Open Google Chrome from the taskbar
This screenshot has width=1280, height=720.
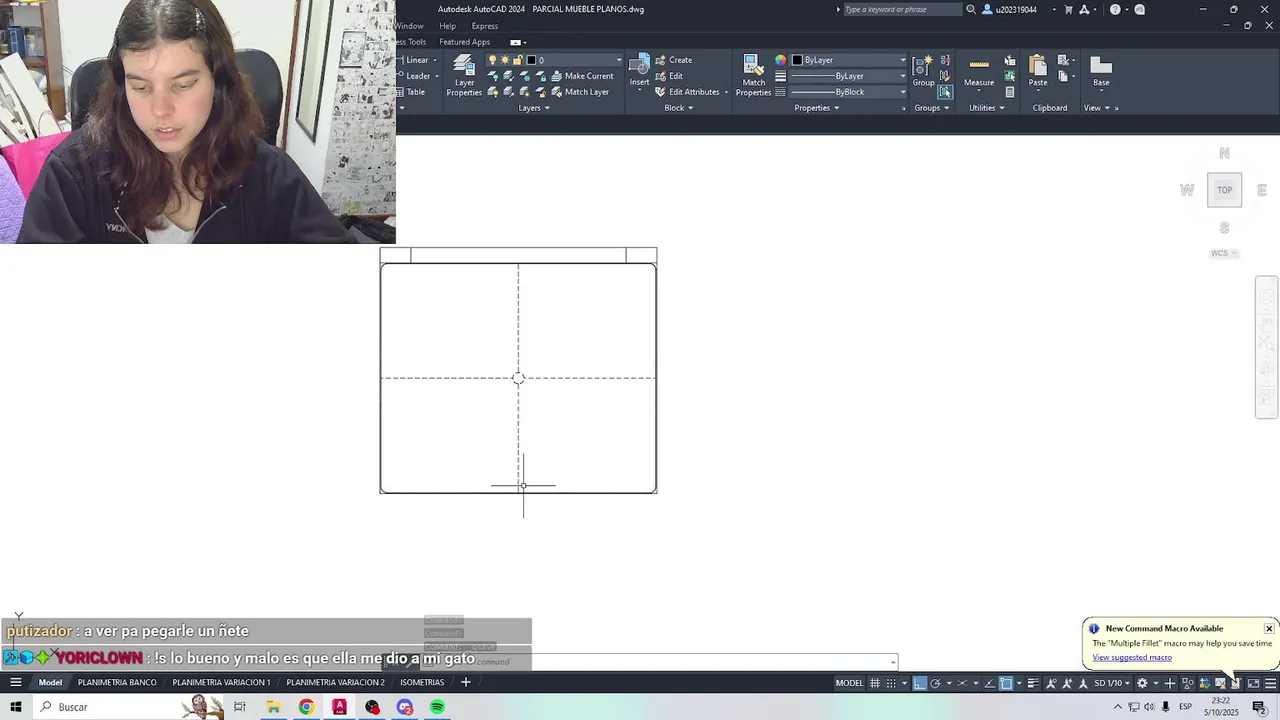pyautogui.click(x=306, y=707)
